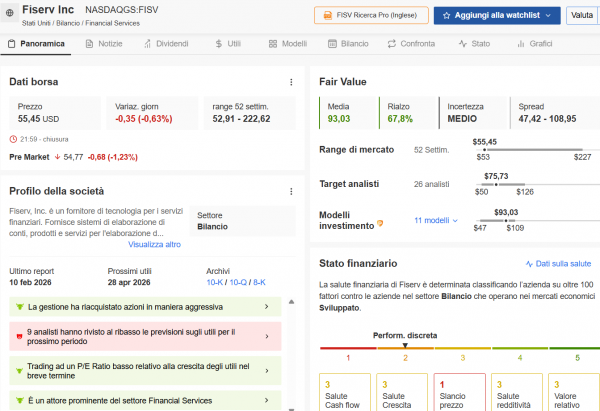Open the Profilo della società options menu
The image size is (600, 411).
[x=291, y=191]
